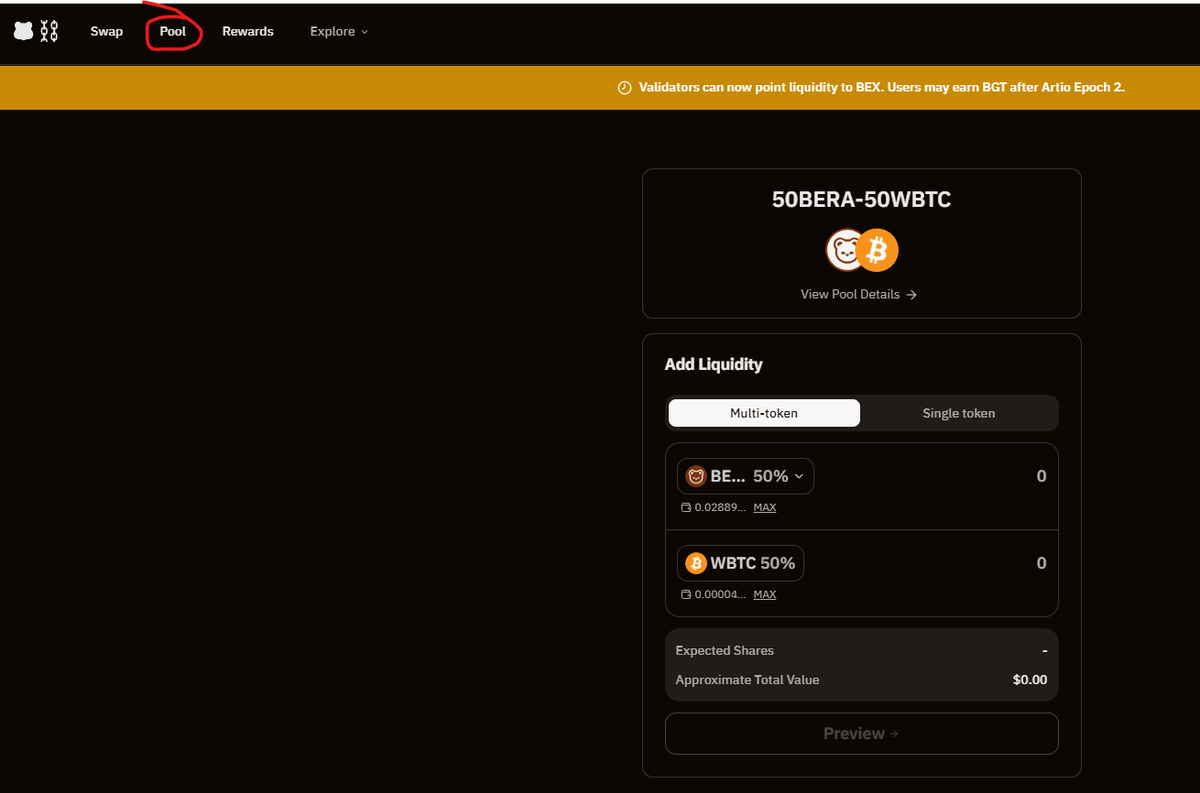Open the BERA 50% token dropdown
The width and height of the screenshot is (1200, 793).
(x=745, y=477)
